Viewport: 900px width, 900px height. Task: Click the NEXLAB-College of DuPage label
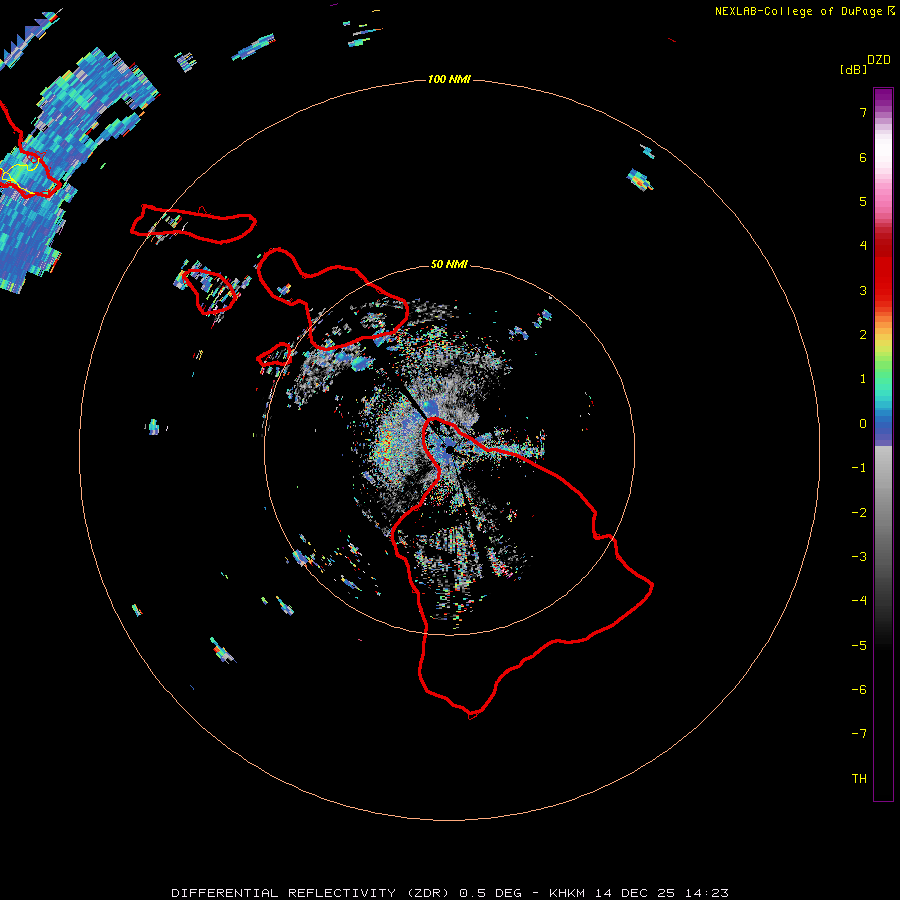(x=804, y=11)
